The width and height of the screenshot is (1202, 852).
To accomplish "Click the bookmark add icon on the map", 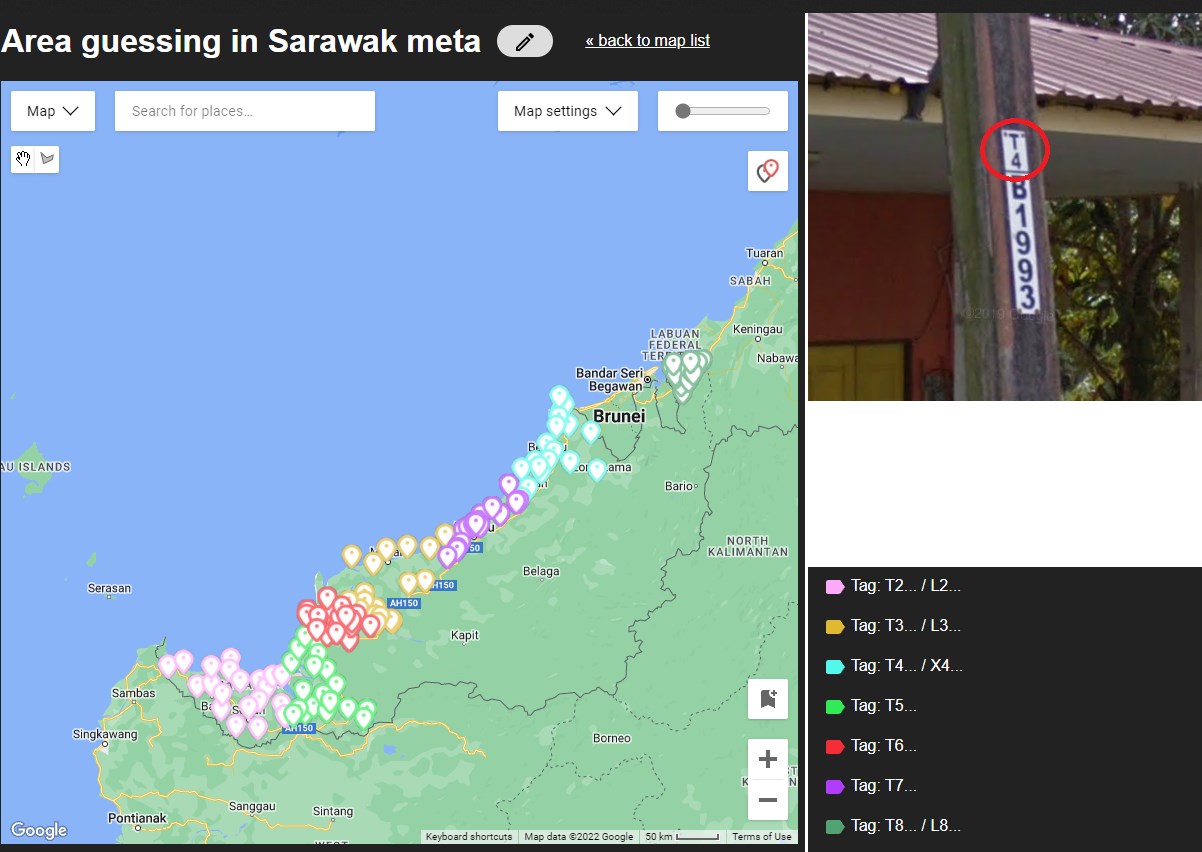I will point(767,699).
